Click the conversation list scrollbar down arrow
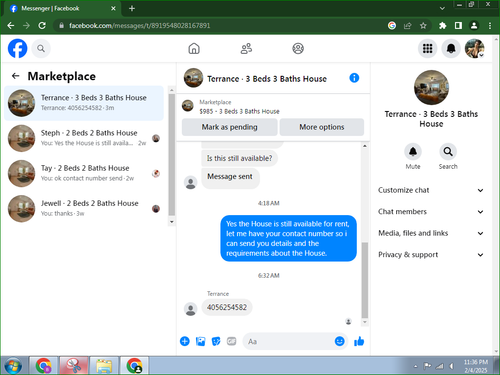The image size is (500, 375). [172, 222]
